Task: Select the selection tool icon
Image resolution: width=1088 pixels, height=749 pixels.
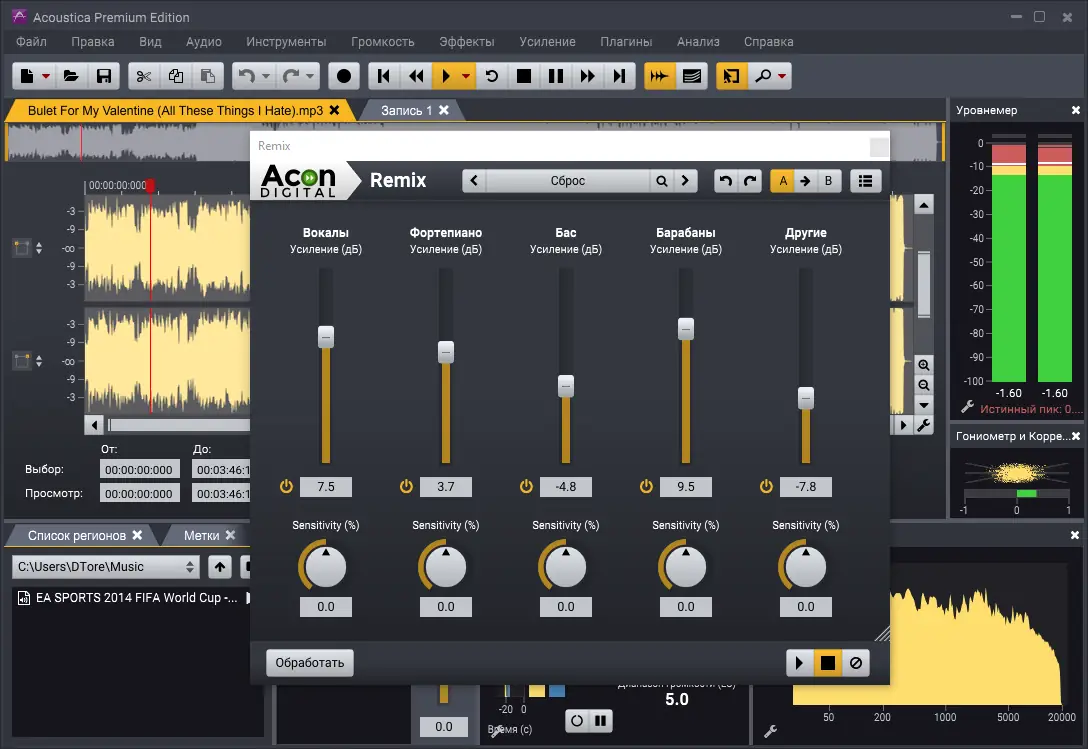Action: click(731, 76)
